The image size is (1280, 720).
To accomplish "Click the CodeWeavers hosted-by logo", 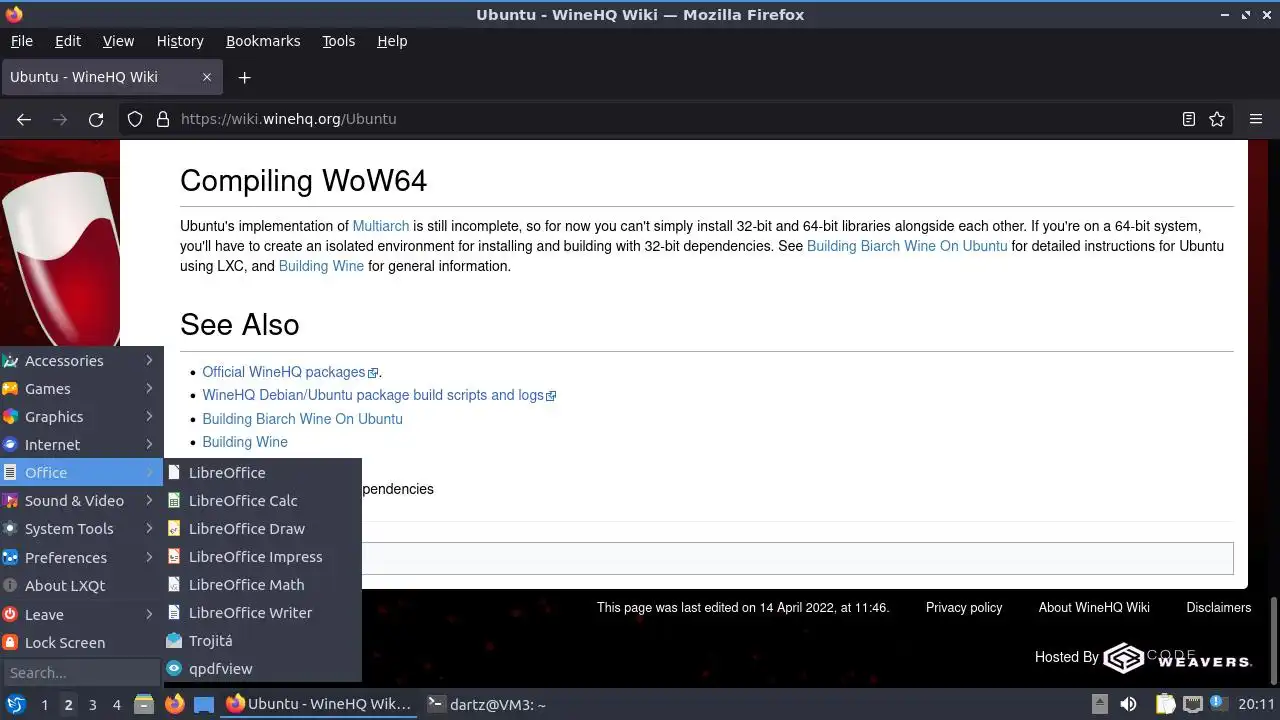I will (x=1177, y=657).
